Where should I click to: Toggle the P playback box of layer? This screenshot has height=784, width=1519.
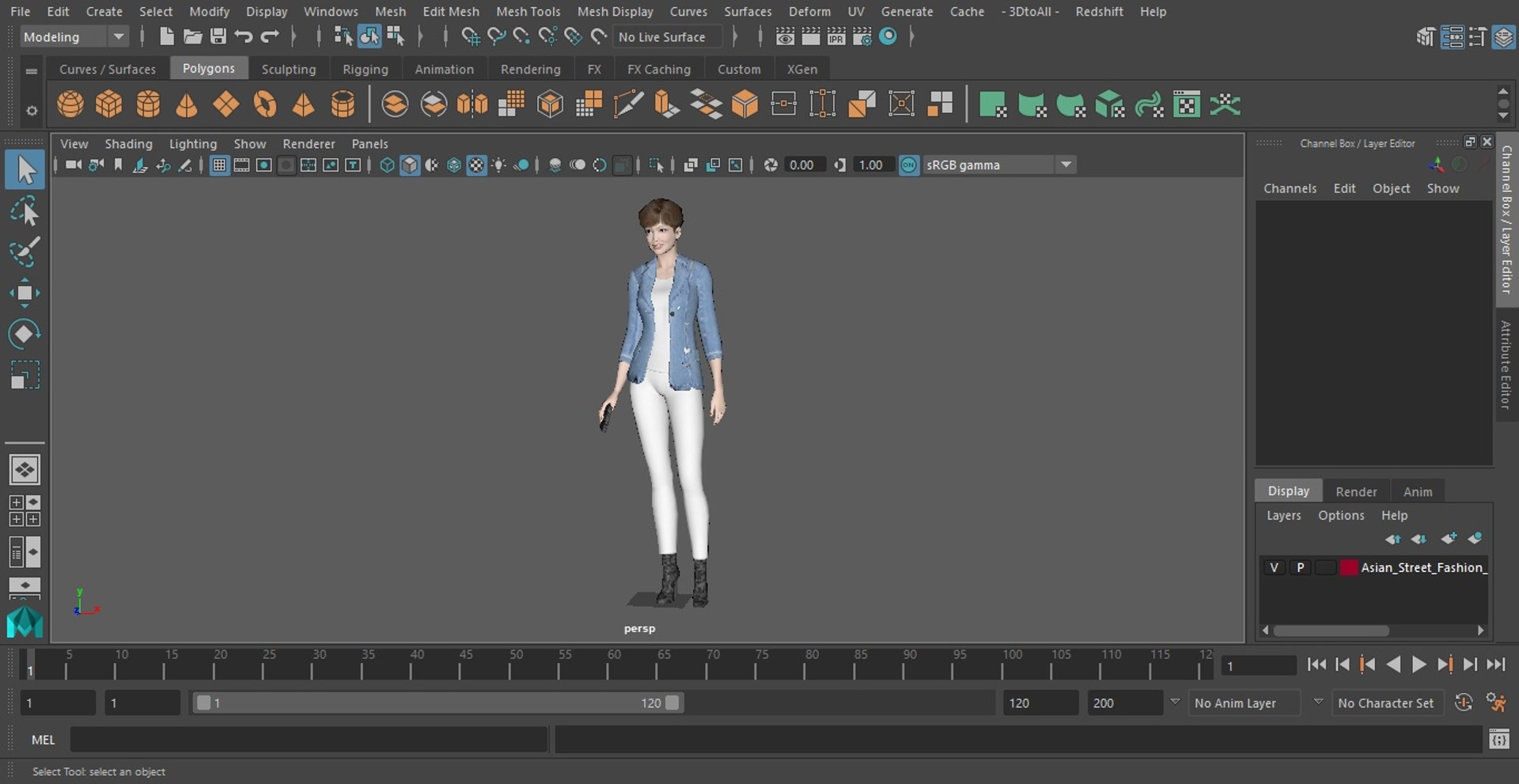tap(1300, 567)
